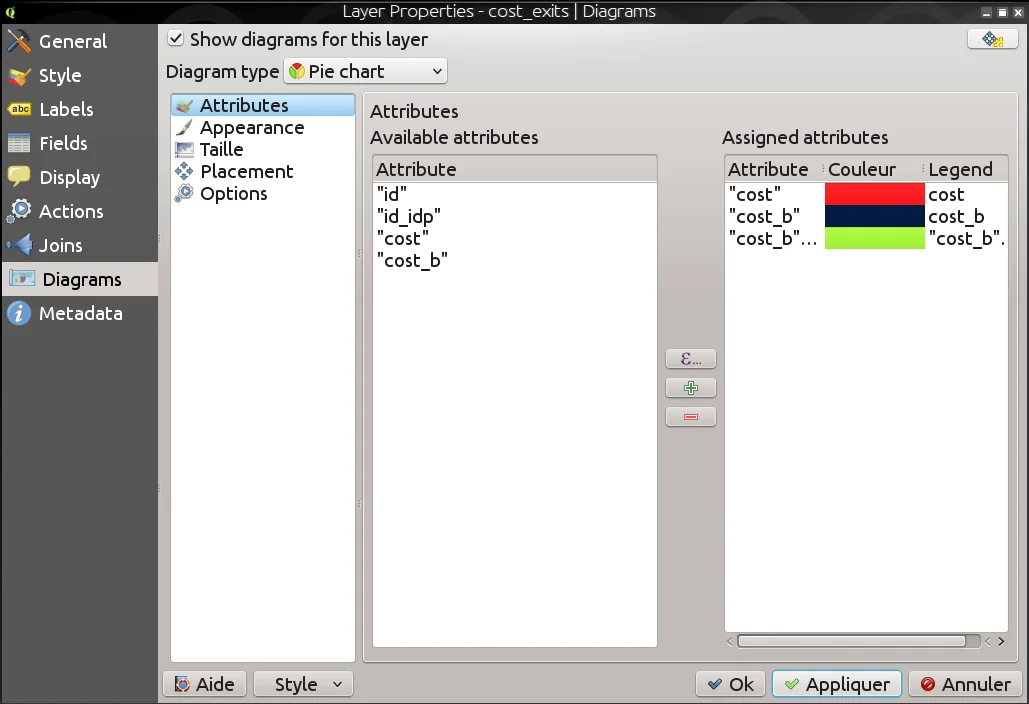Expand the Style dropdown button at bottom
The height and width of the screenshot is (704, 1029).
303,684
